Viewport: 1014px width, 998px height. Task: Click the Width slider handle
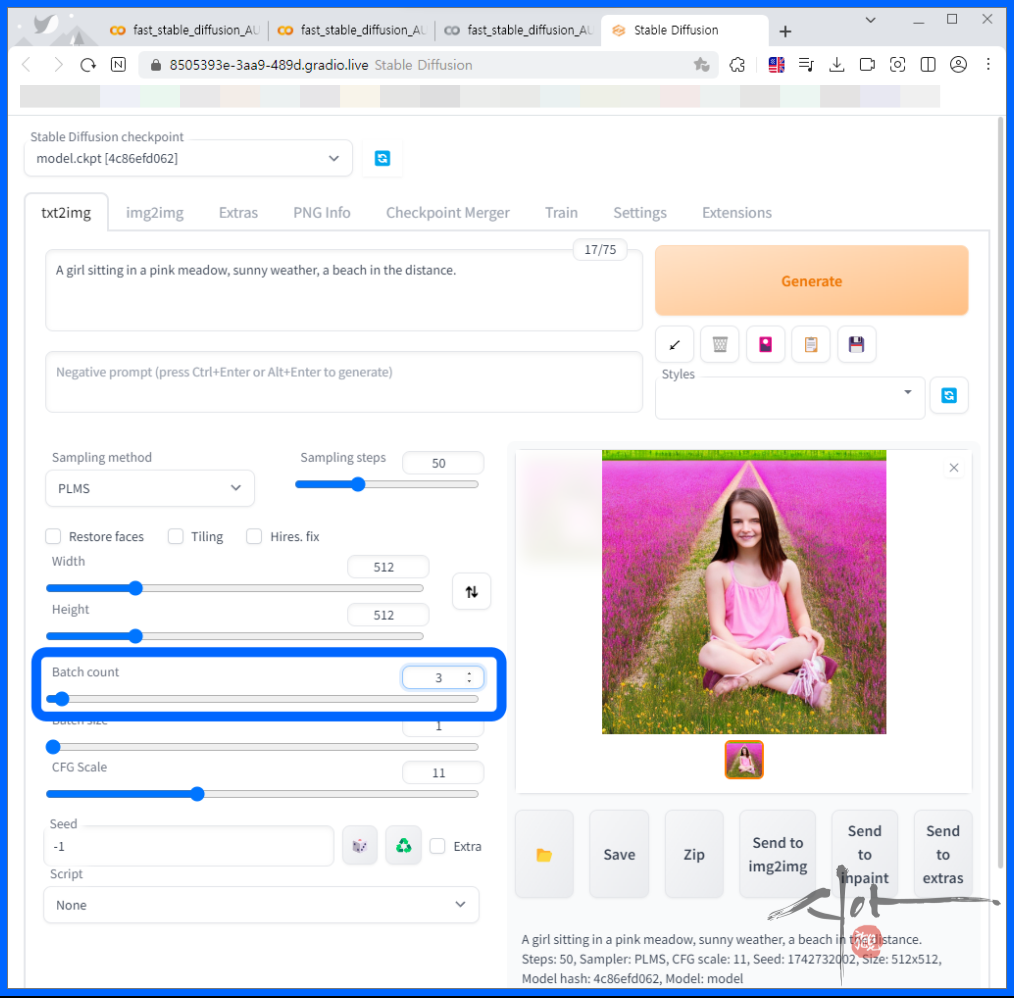tap(135, 588)
